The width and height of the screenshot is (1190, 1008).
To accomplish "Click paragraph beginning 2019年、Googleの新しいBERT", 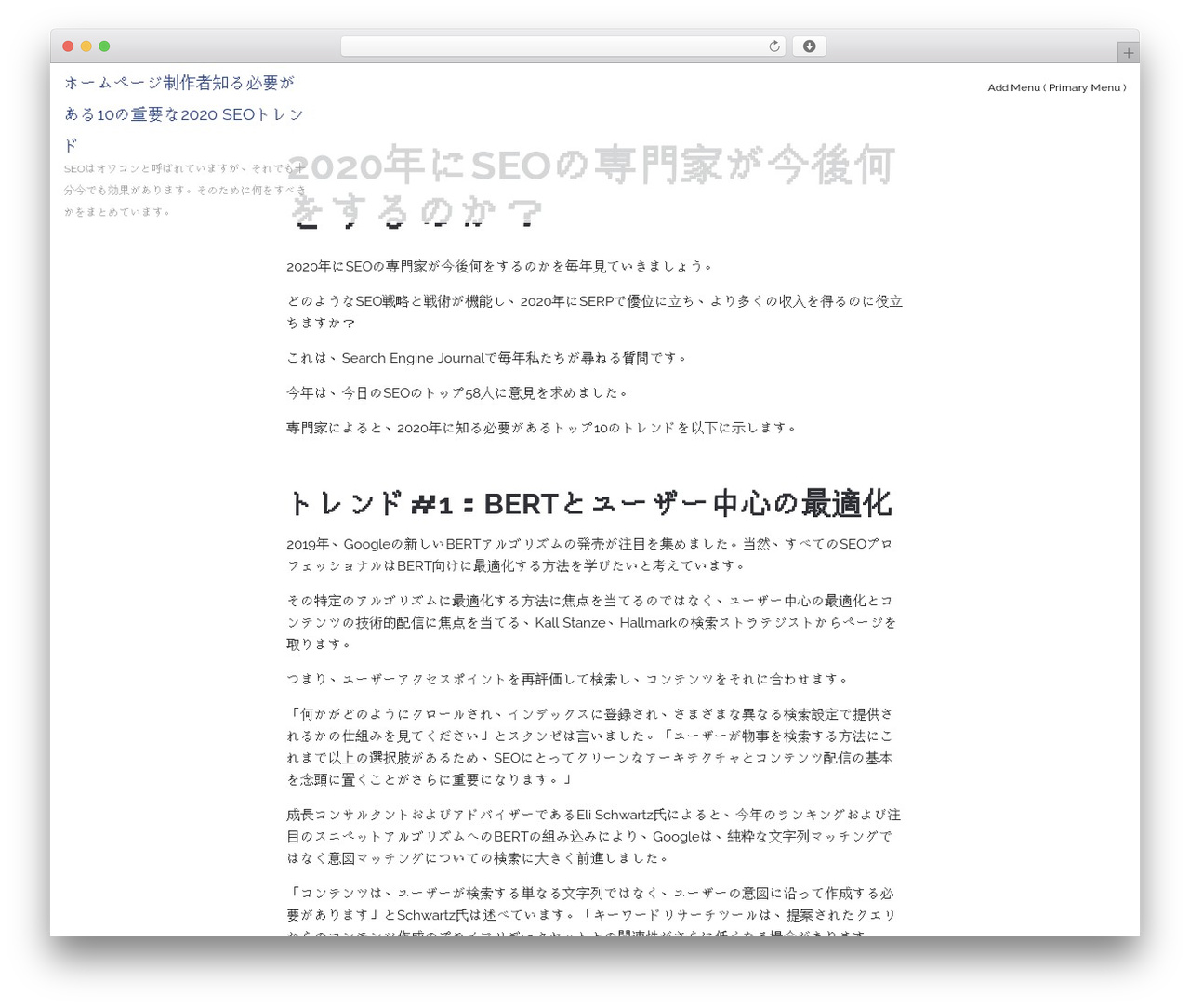I will tap(590, 554).
